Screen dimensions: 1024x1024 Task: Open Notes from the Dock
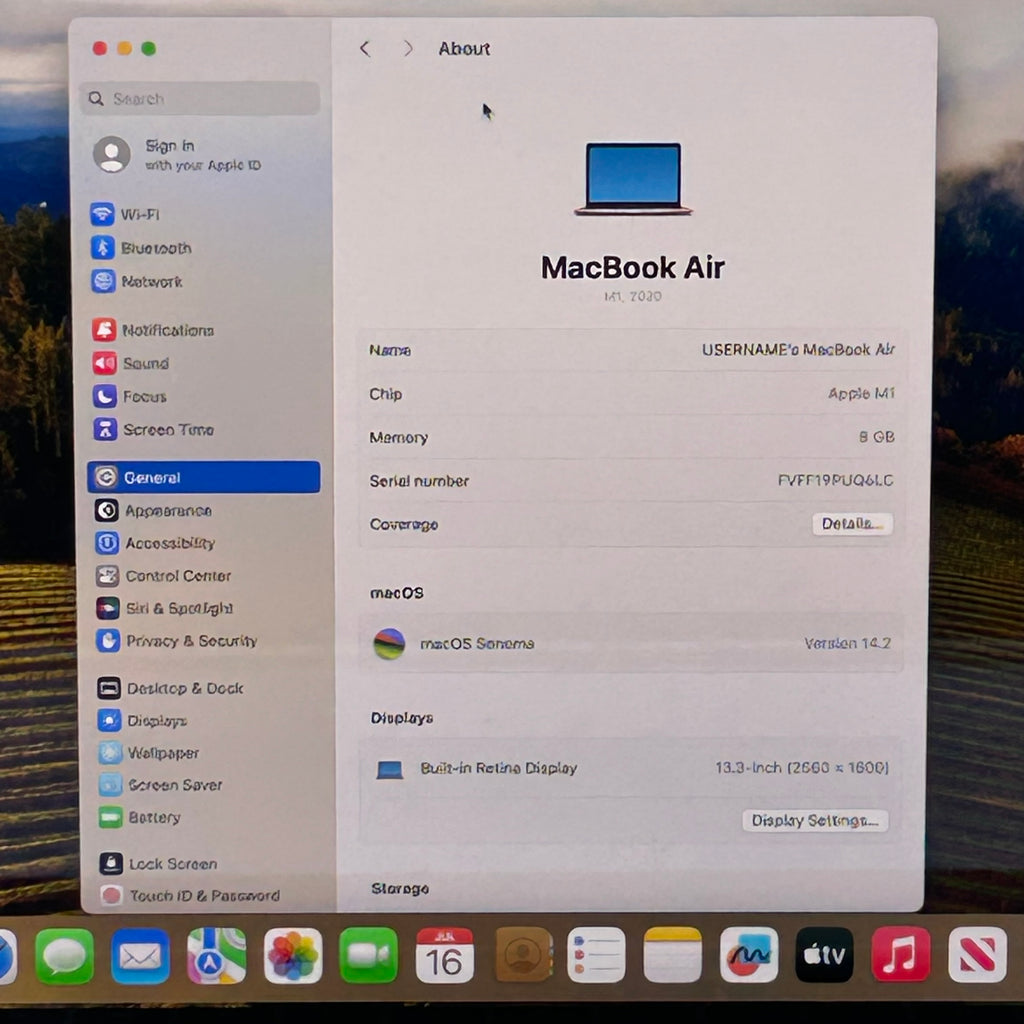click(x=673, y=956)
